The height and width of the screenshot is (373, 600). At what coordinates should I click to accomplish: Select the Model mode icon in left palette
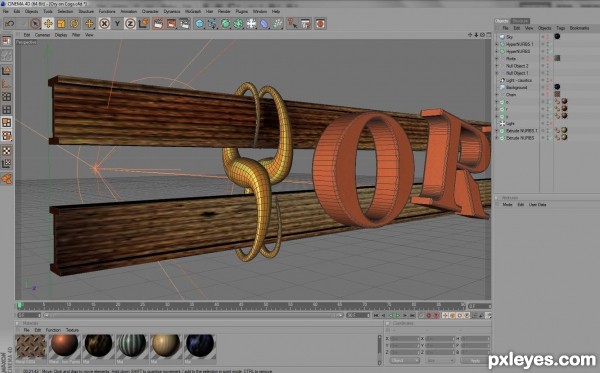pyautogui.click(x=7, y=70)
